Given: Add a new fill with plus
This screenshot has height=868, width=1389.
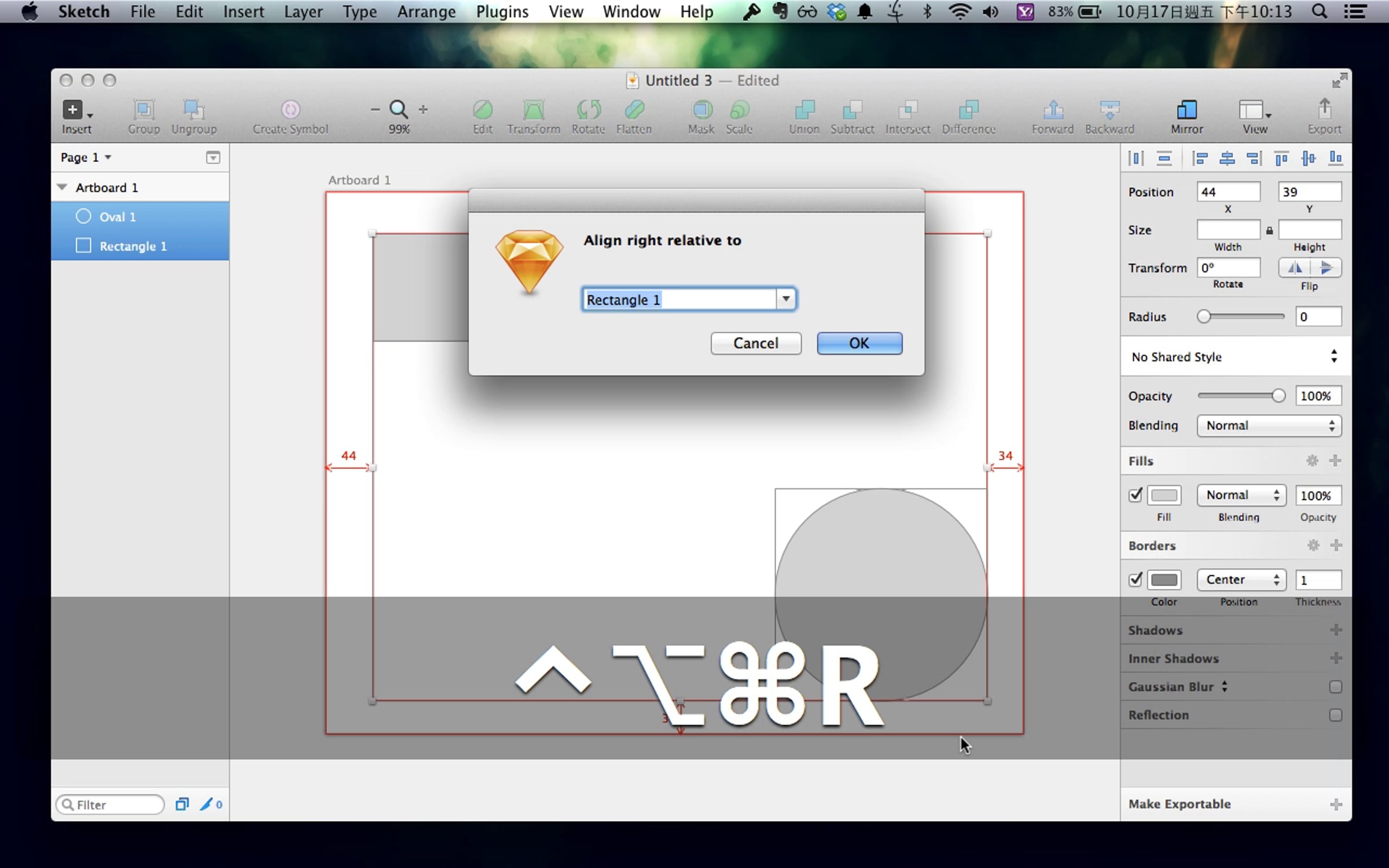Looking at the screenshot, I should click(x=1335, y=461).
